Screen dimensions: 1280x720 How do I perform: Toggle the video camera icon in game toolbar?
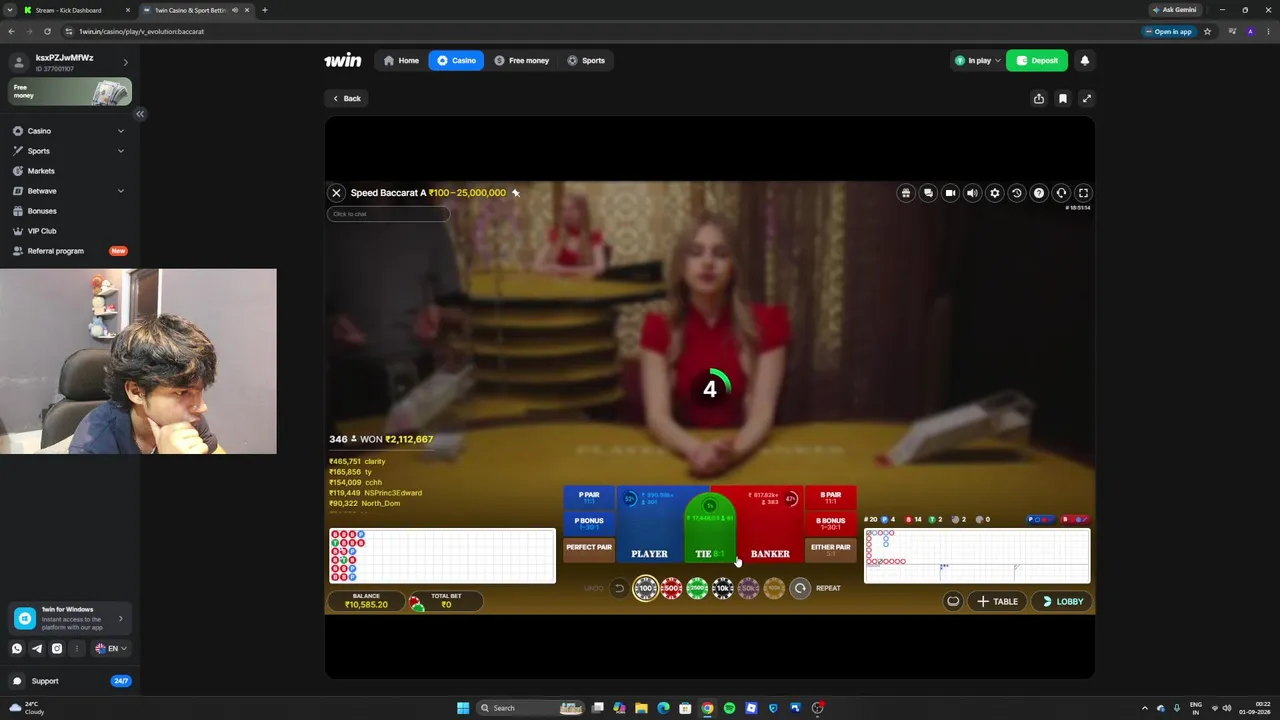(x=950, y=193)
